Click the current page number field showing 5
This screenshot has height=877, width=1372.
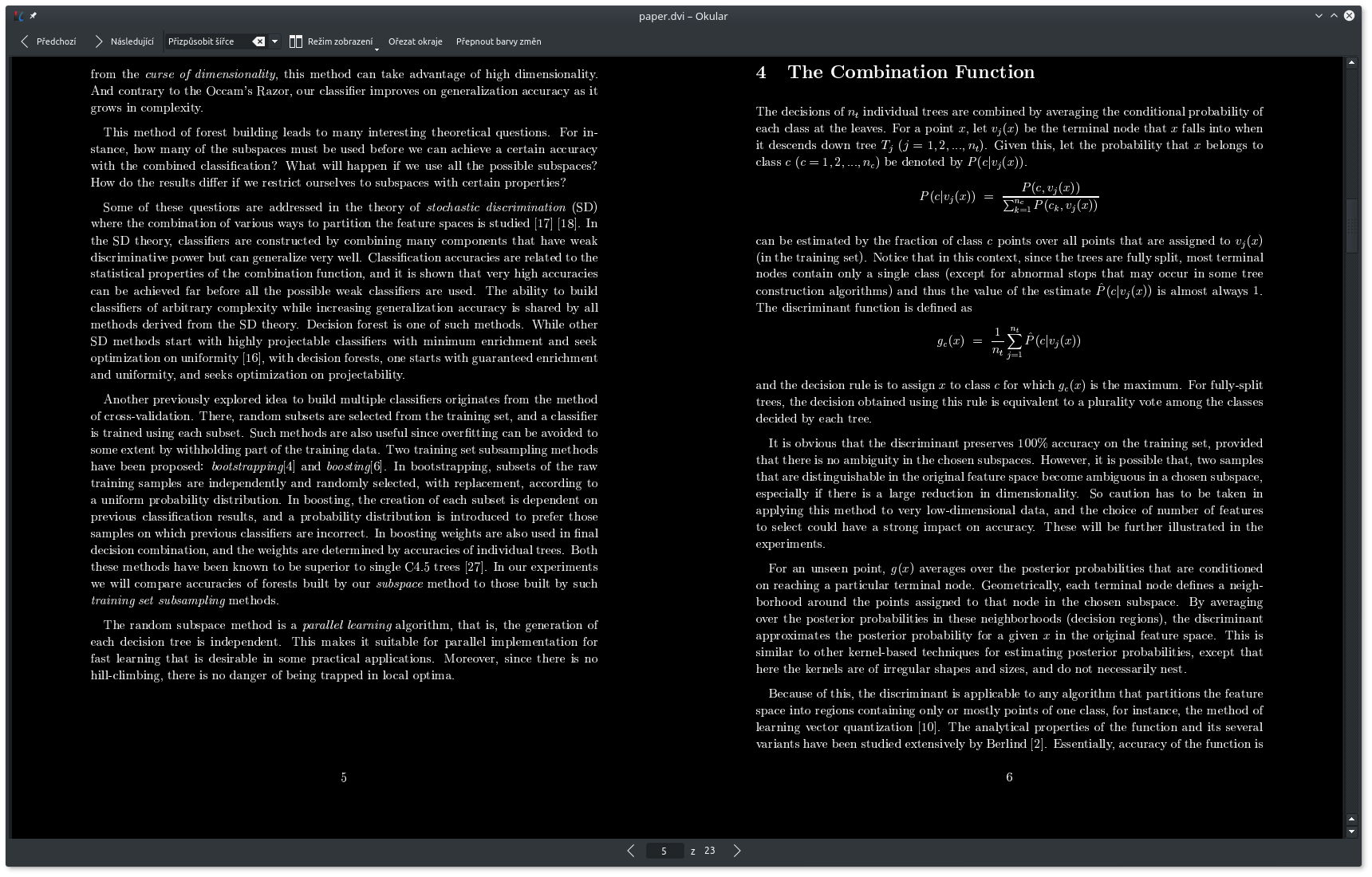tap(664, 851)
